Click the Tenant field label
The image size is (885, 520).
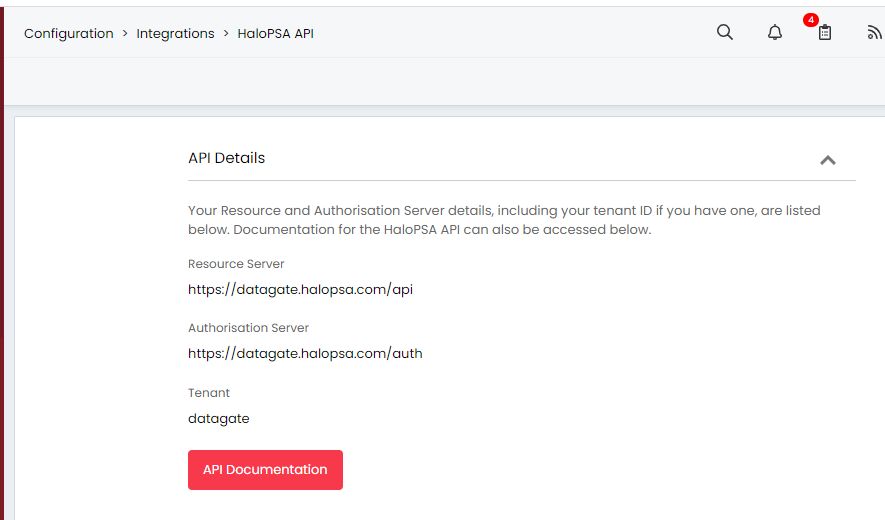pyautogui.click(x=209, y=393)
